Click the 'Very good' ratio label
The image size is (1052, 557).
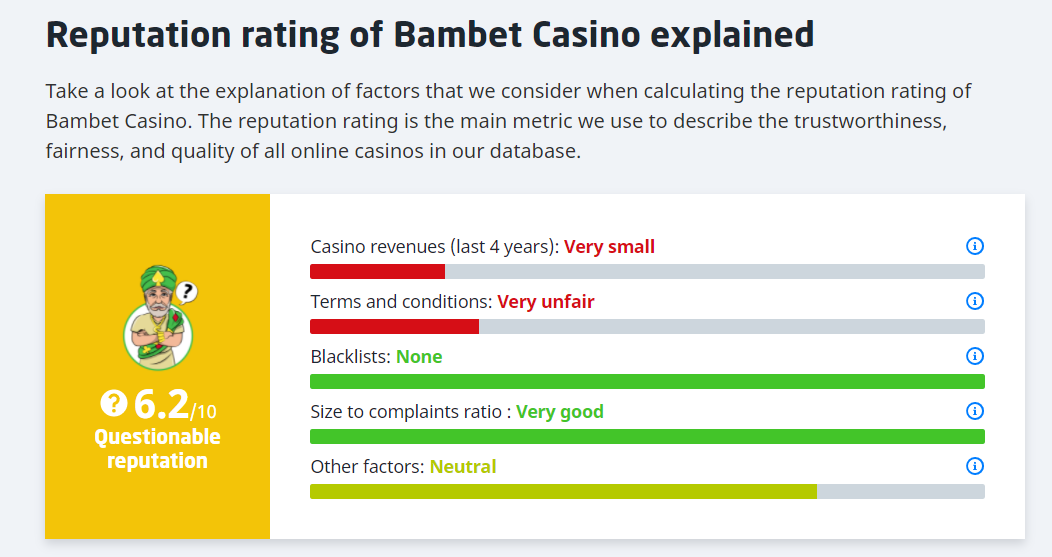(x=560, y=412)
